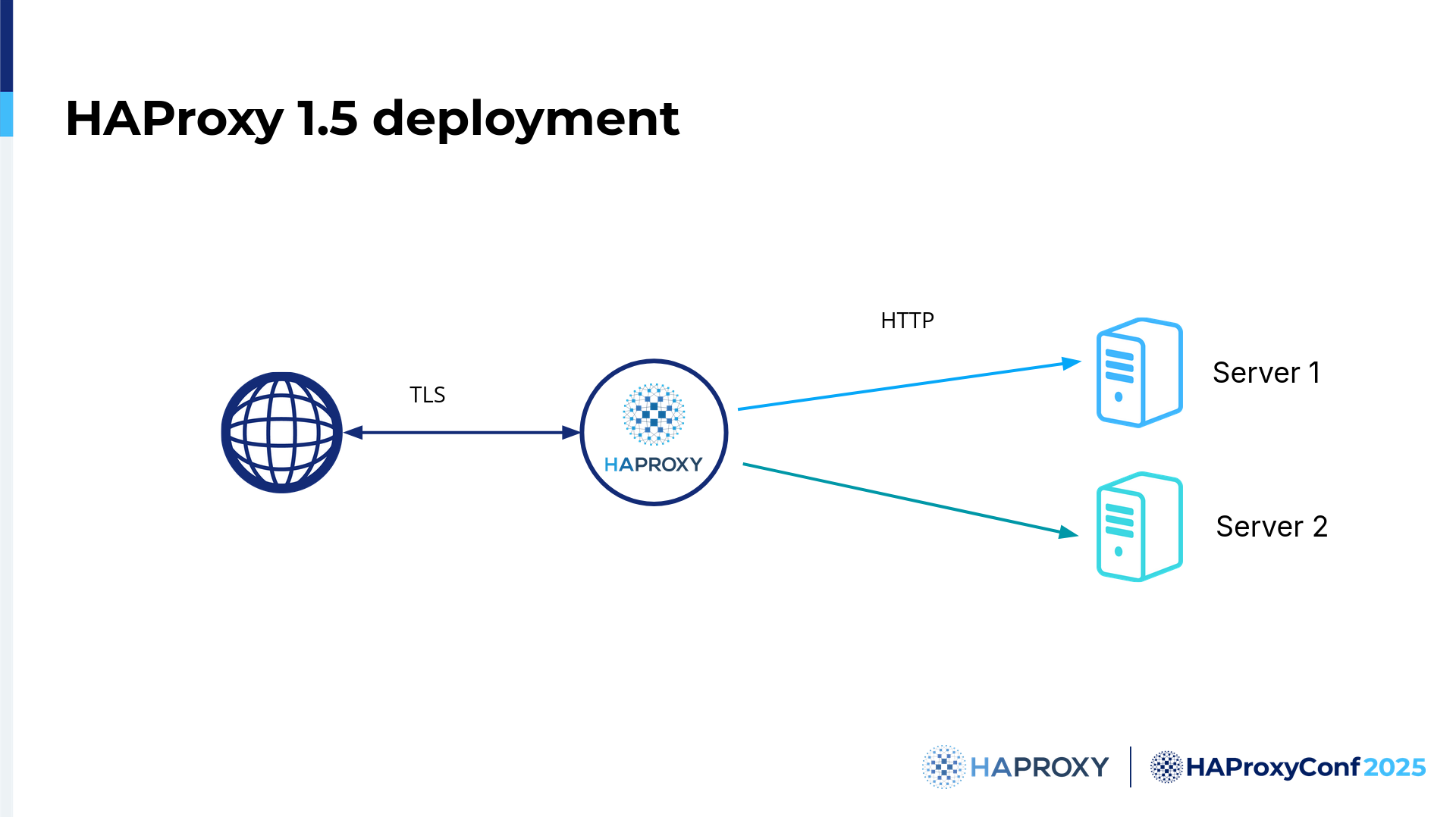Viewport: 1456px width, 817px height.
Task: Select the Server 1 tower icon
Action: (x=1139, y=372)
